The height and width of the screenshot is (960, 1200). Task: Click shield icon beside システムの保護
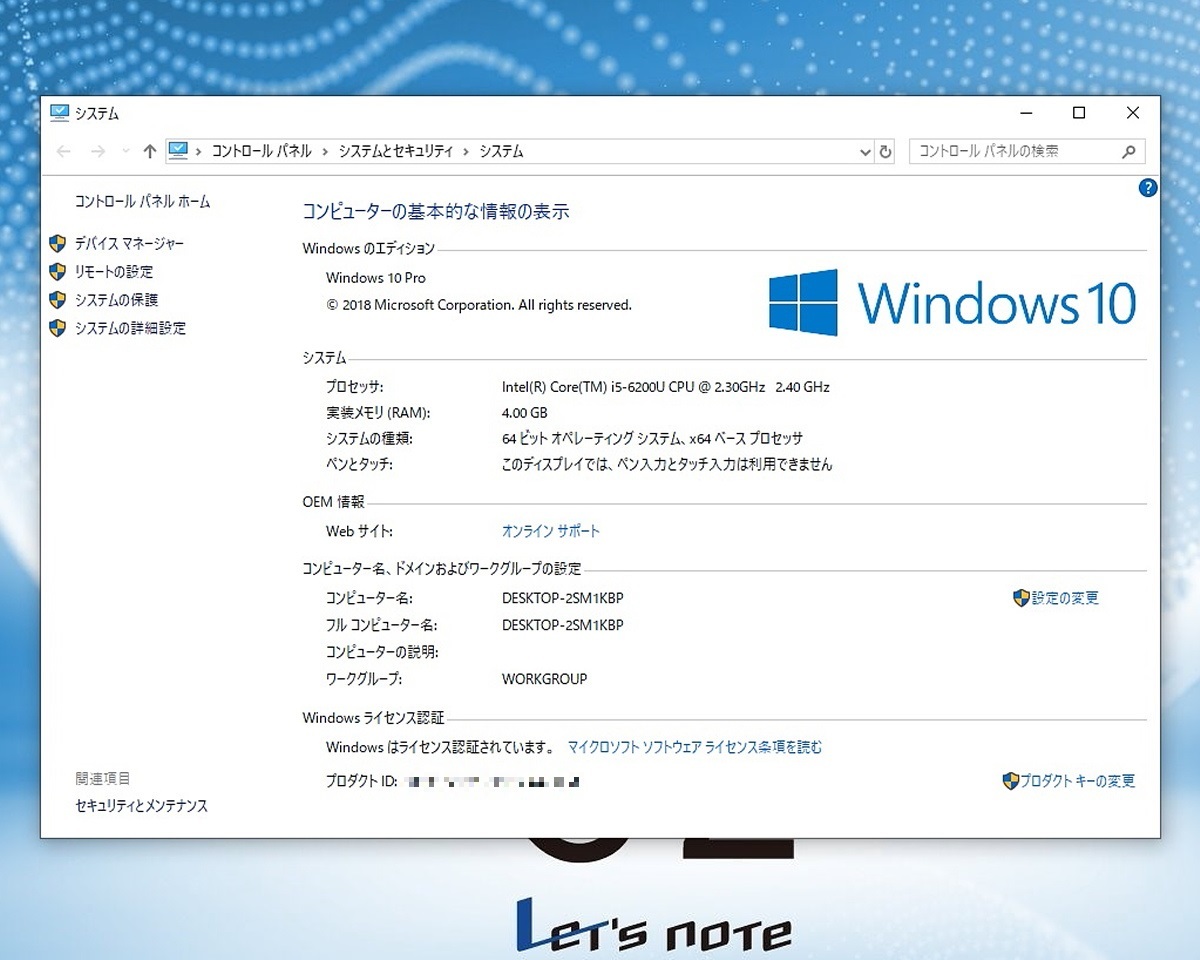tap(58, 299)
